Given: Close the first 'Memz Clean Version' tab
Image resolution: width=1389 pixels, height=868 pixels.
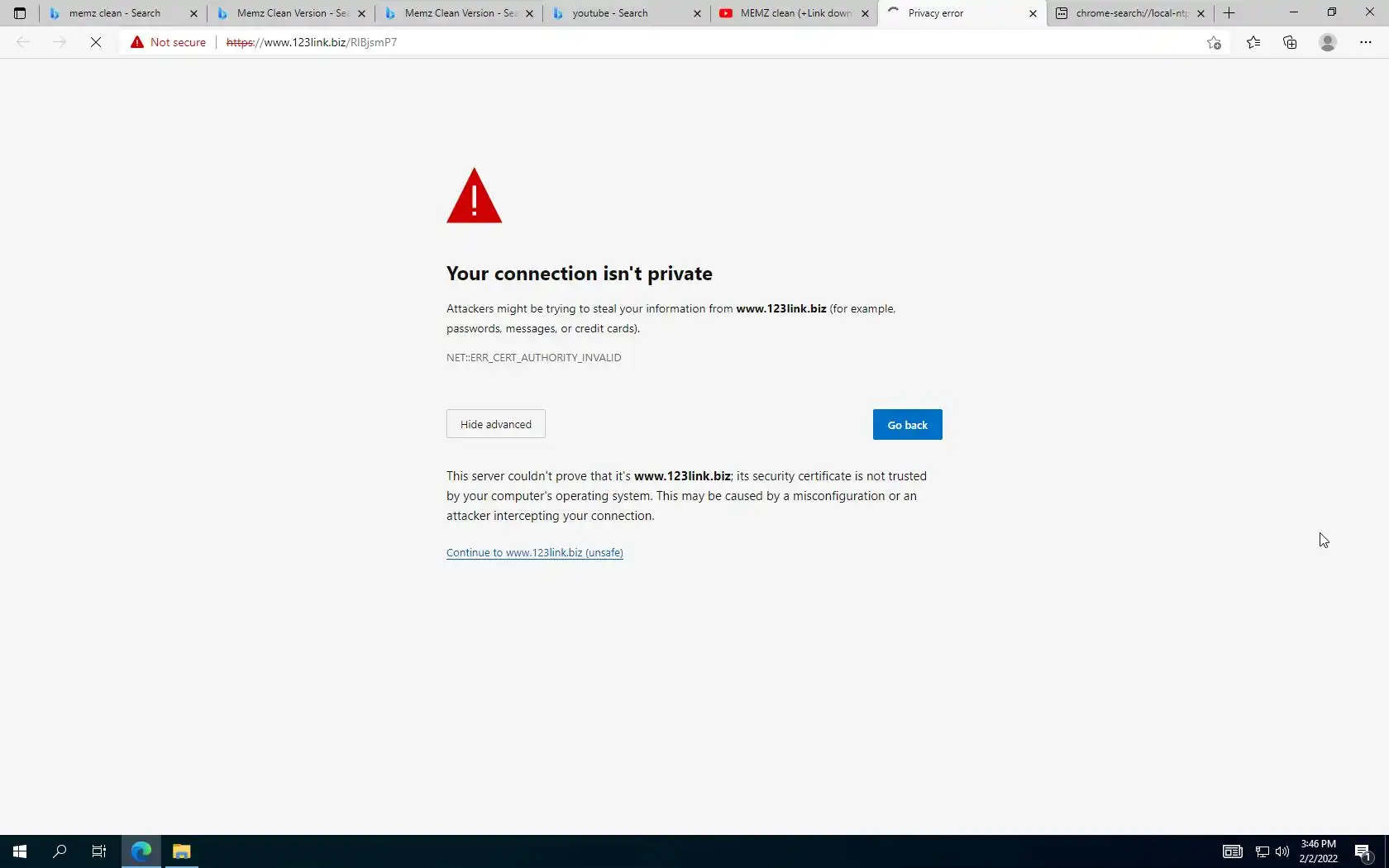Looking at the screenshot, I should 361,13.
